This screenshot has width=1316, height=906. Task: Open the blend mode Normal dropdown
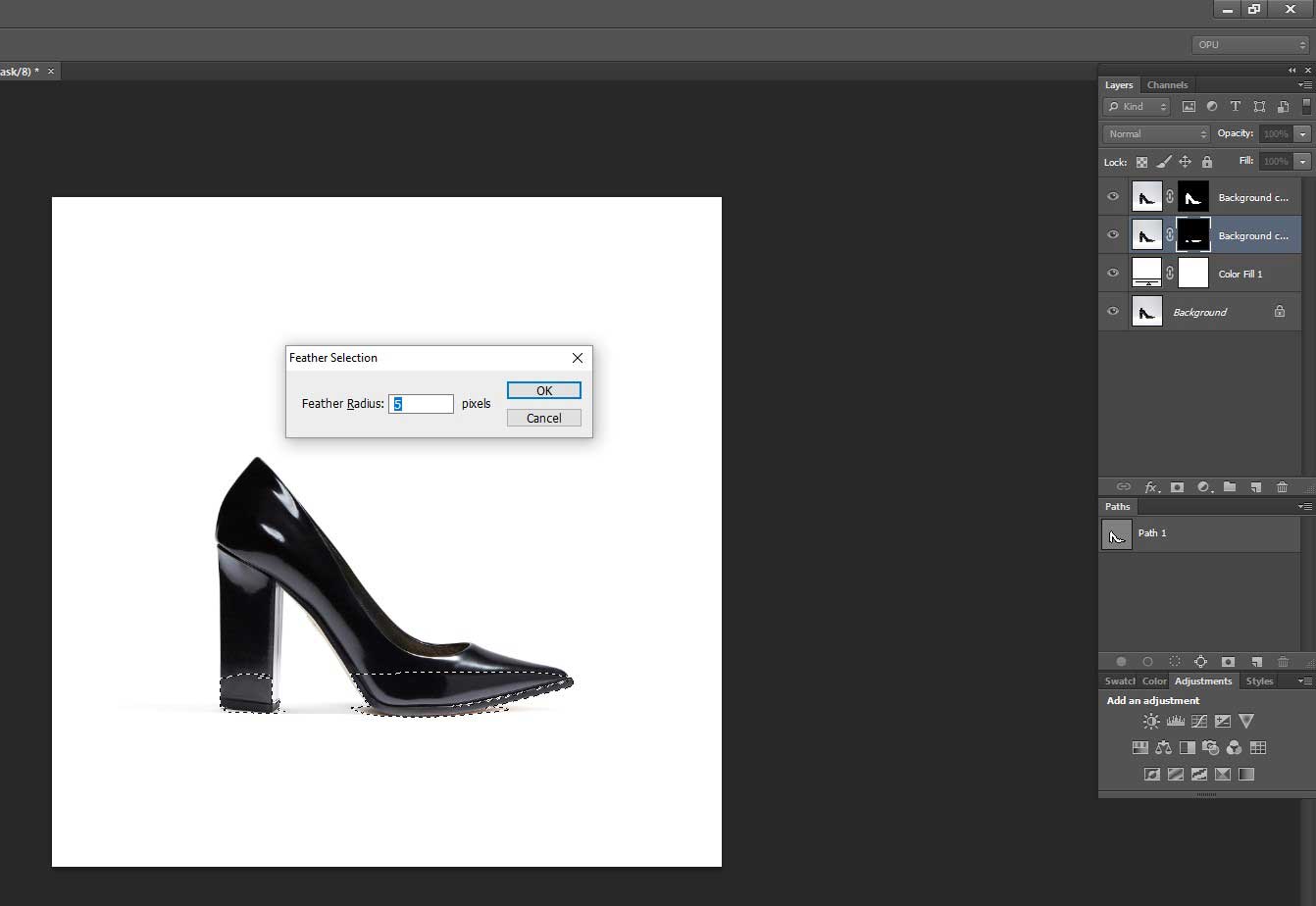(x=1155, y=133)
